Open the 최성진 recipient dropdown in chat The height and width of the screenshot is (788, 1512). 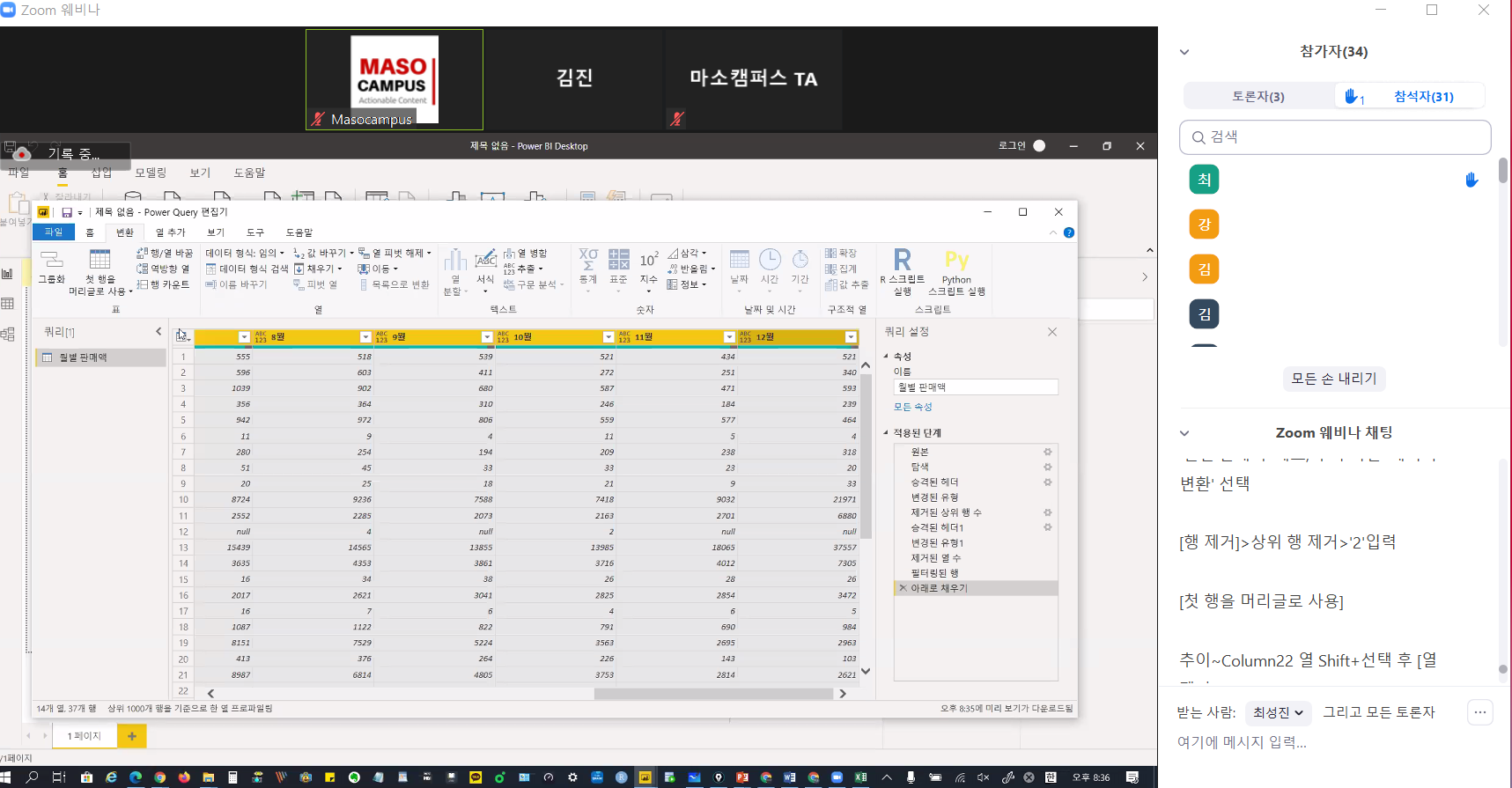tap(1279, 712)
